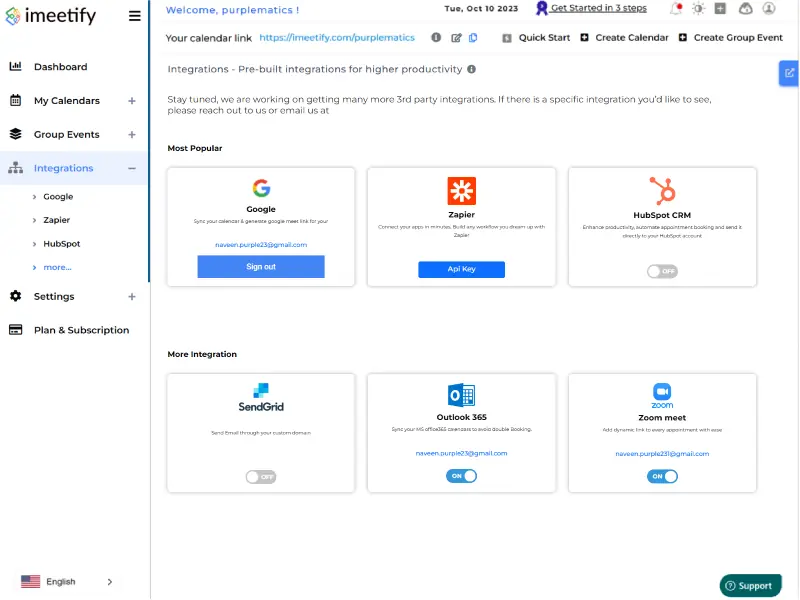Image resolution: width=800 pixels, height=600 pixels.
Task: Open the Support button
Action: [750, 585]
